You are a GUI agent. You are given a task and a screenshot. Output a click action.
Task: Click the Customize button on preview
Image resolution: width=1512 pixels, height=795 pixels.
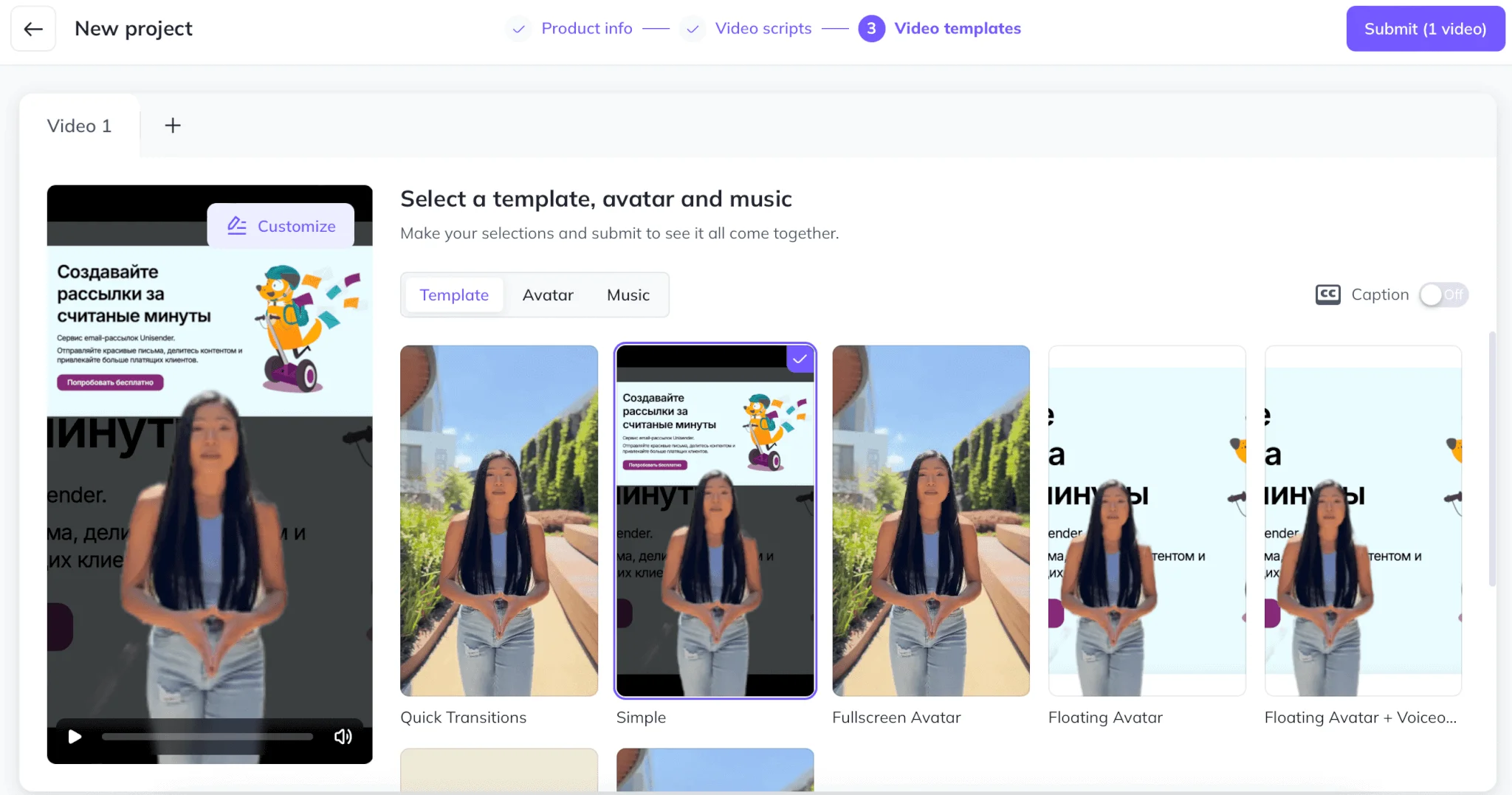point(281,226)
